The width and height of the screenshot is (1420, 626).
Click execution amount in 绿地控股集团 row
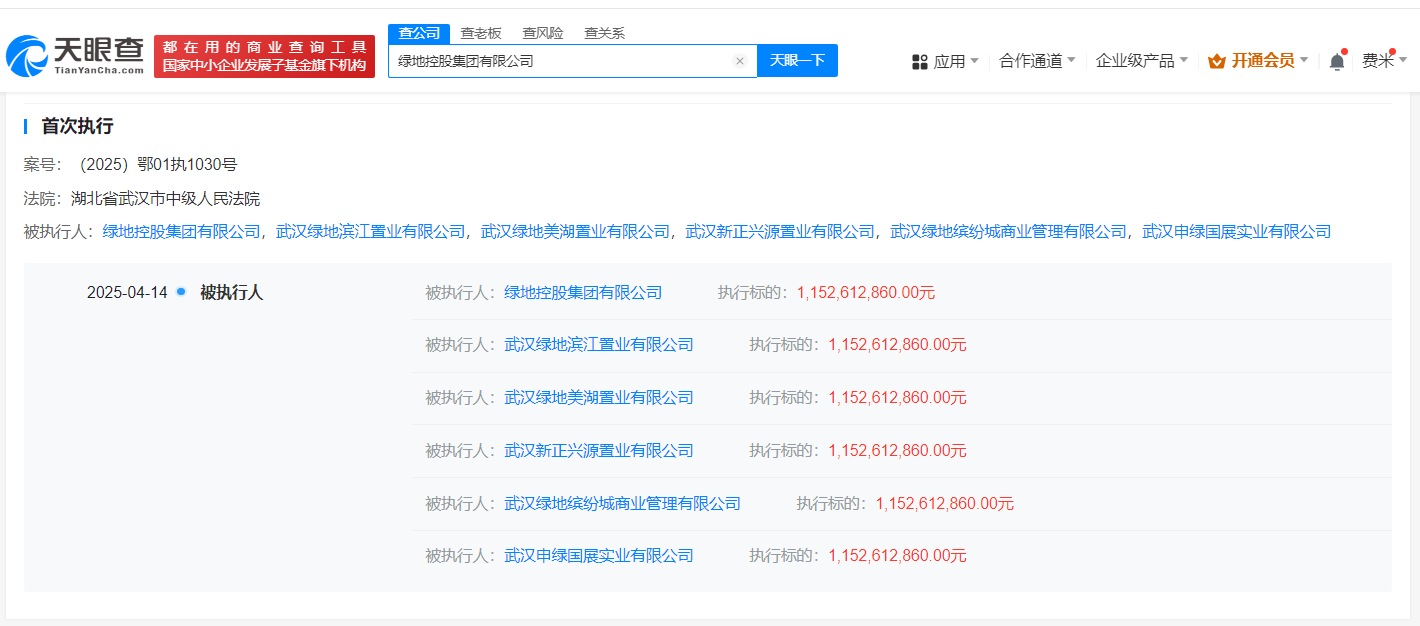coord(866,293)
